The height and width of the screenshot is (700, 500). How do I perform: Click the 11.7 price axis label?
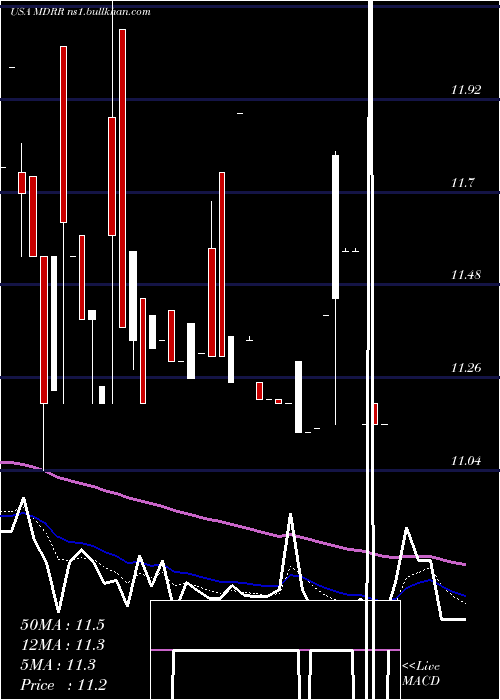[462, 183]
